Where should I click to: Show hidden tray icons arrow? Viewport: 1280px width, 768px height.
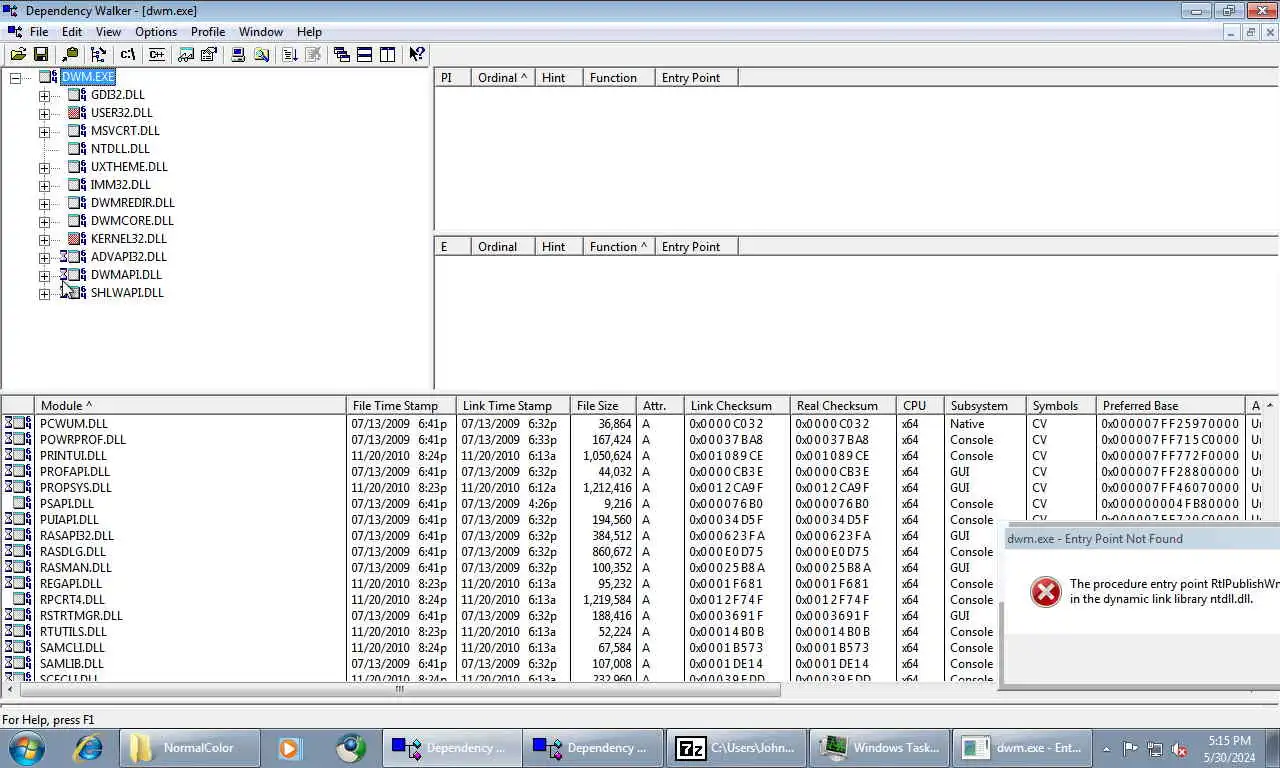coord(1106,748)
